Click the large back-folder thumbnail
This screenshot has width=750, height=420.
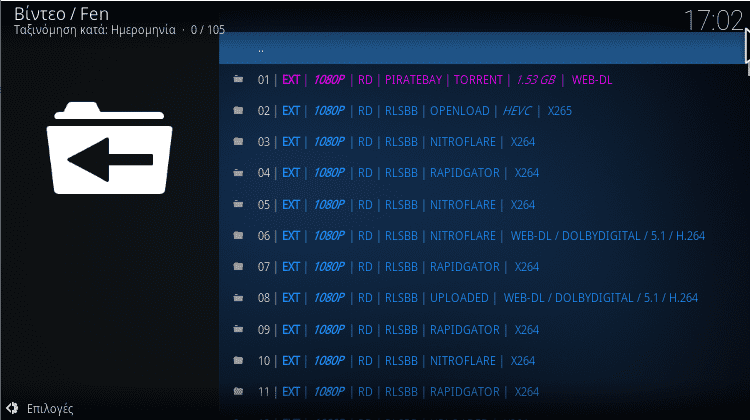click(x=110, y=148)
